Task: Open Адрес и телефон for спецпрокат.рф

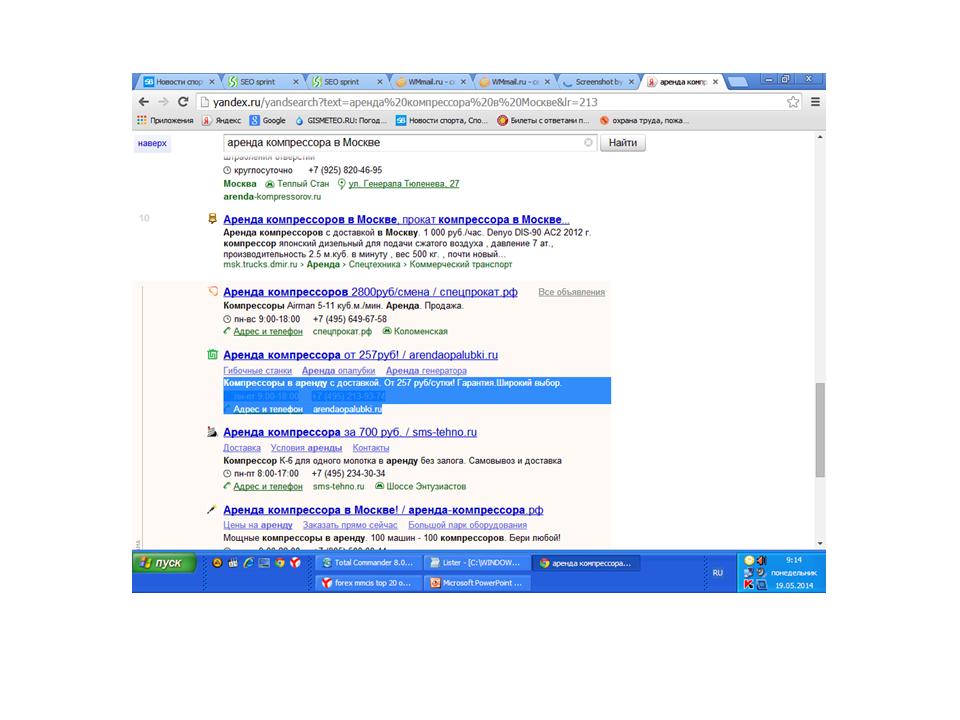Action: point(268,331)
